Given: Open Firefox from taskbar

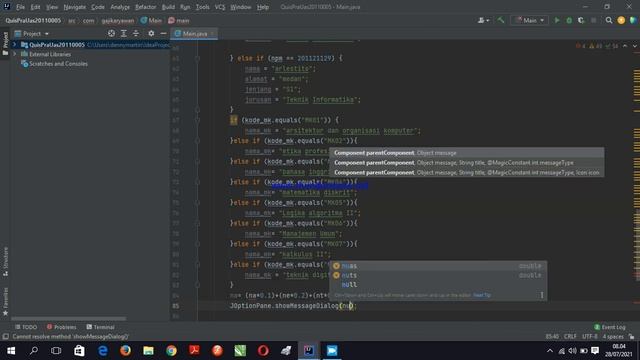Looking at the screenshot, I should point(125,351).
